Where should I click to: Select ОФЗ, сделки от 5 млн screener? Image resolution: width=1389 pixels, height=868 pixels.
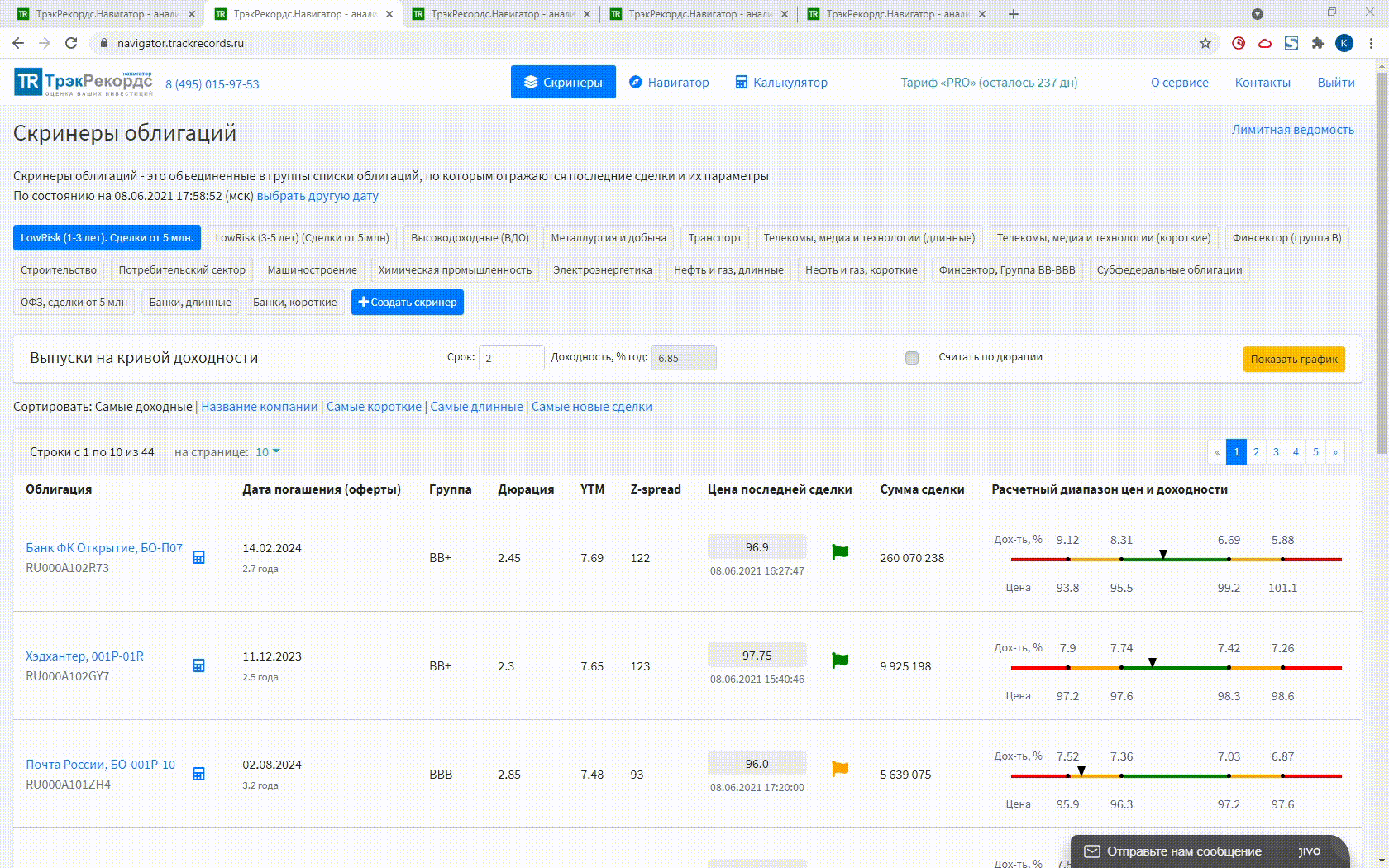click(x=74, y=302)
